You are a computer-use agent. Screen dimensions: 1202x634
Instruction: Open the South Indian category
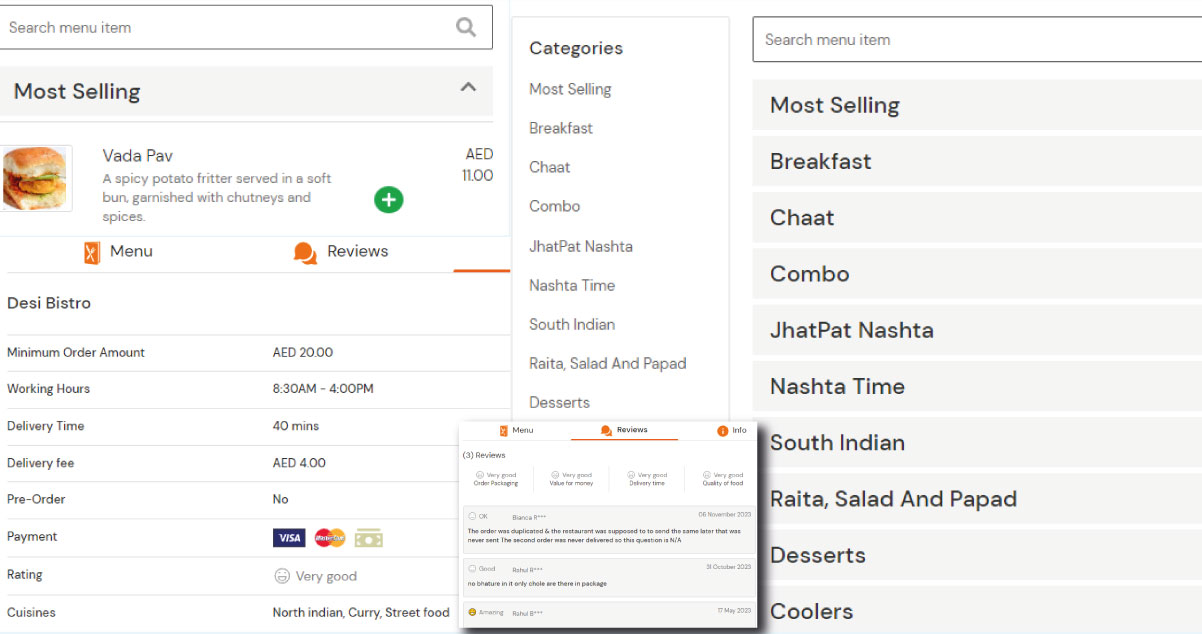[x=572, y=324]
